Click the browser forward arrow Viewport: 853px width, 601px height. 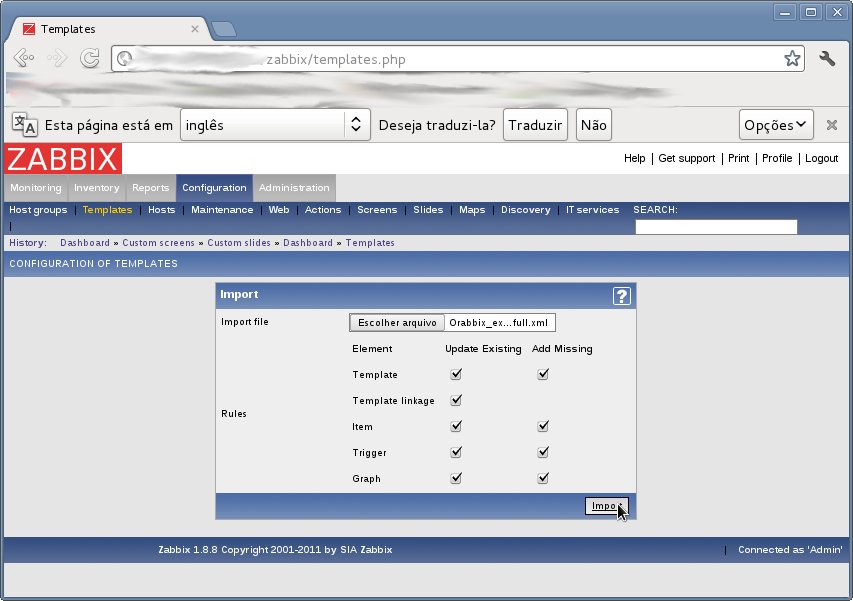(57, 58)
